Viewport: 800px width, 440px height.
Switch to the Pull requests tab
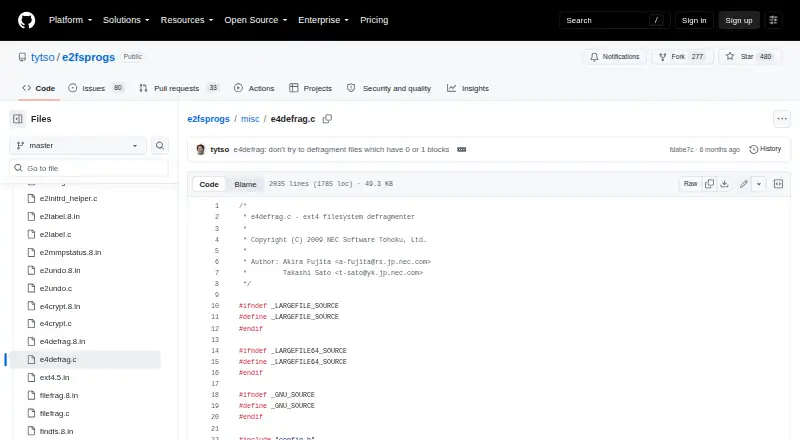[x=179, y=88]
